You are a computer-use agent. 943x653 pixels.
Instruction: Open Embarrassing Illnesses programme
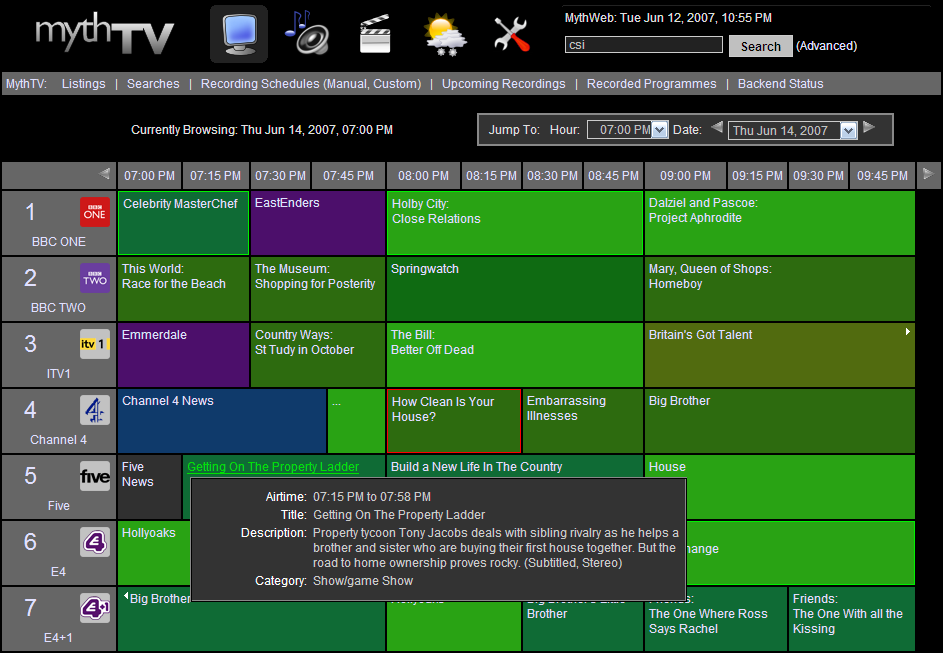tap(583, 421)
